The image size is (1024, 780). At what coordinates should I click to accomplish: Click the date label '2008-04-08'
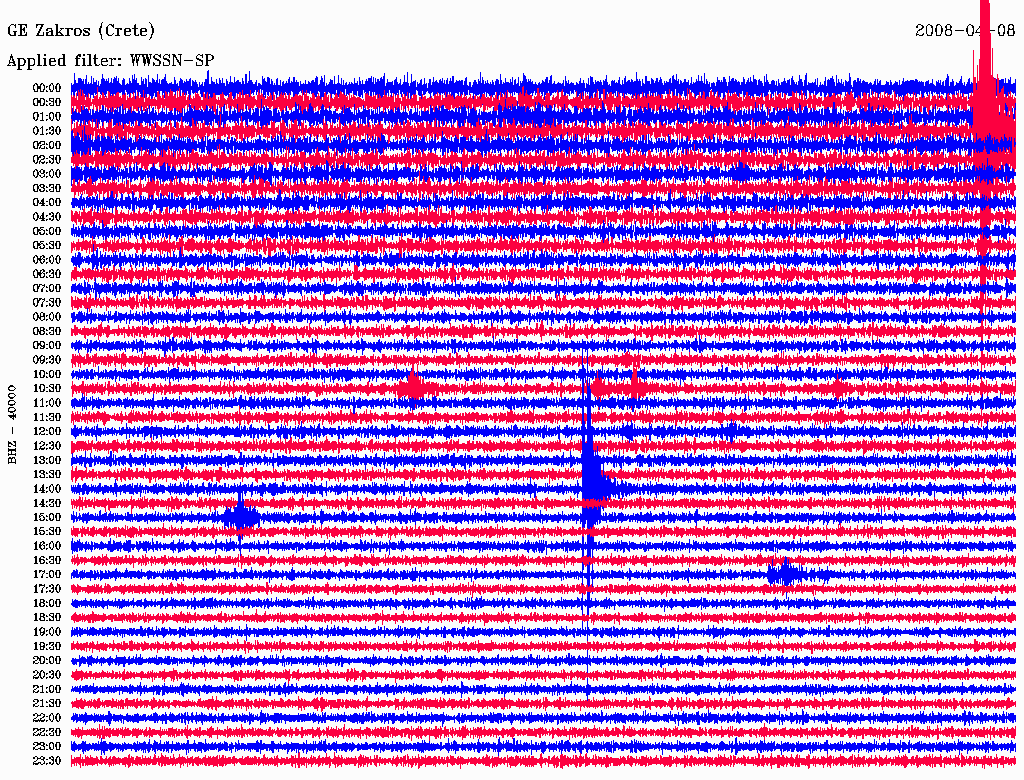(965, 31)
